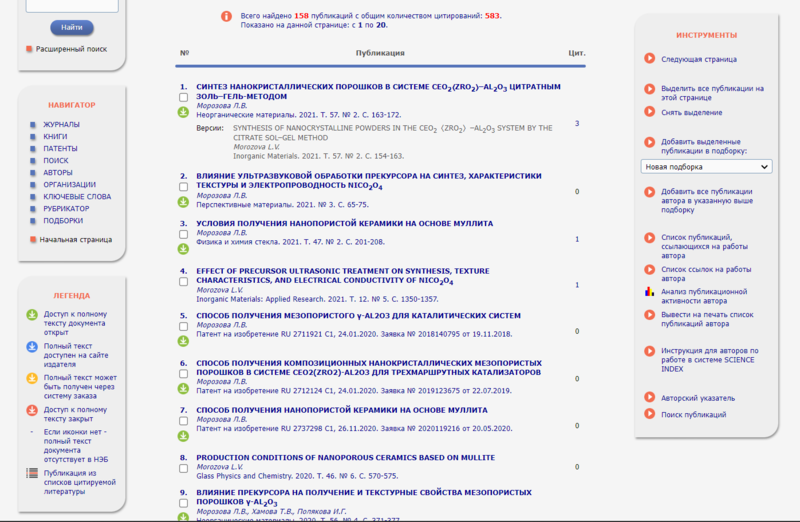Open the Новая подборка dropdown
The width and height of the screenshot is (800, 522).
pos(706,167)
